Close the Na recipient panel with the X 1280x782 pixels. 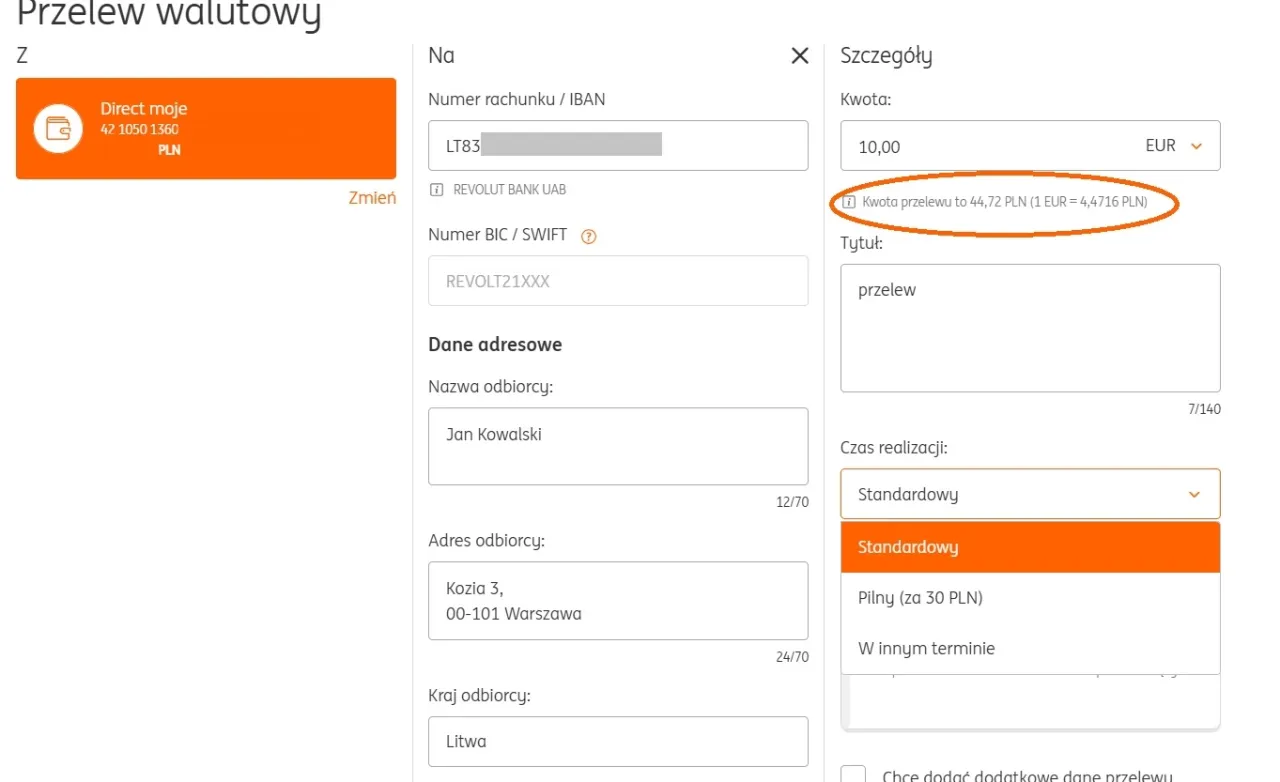[x=800, y=56]
